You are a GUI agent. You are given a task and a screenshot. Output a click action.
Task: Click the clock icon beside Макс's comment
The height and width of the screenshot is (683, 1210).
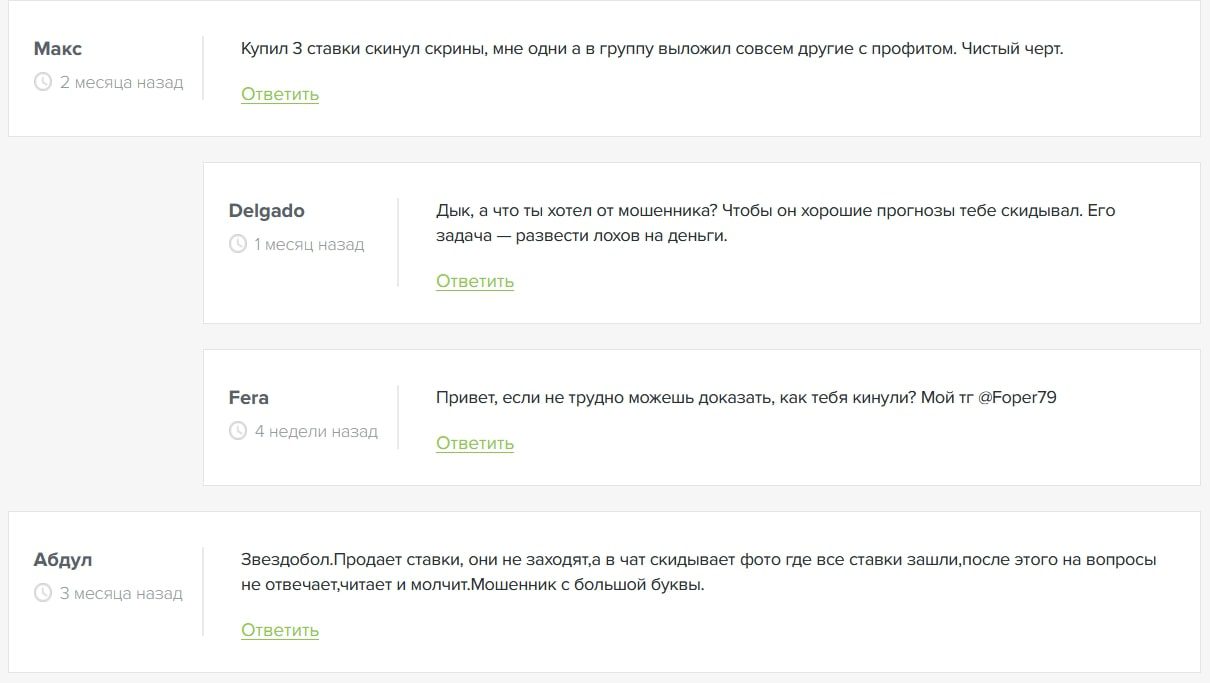tap(41, 83)
